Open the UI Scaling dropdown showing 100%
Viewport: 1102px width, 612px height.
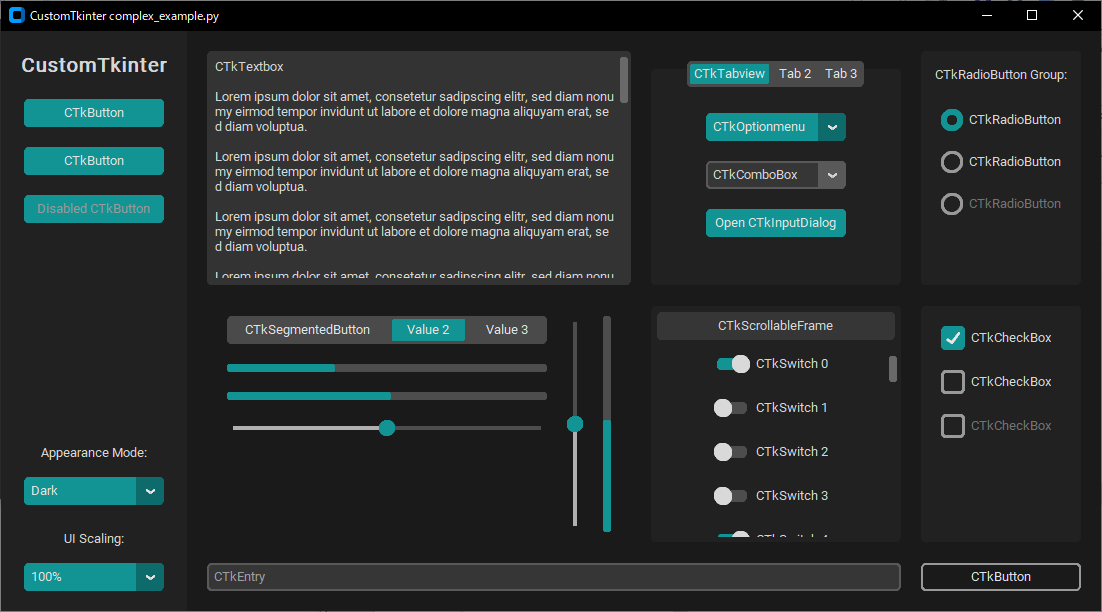tap(93, 577)
